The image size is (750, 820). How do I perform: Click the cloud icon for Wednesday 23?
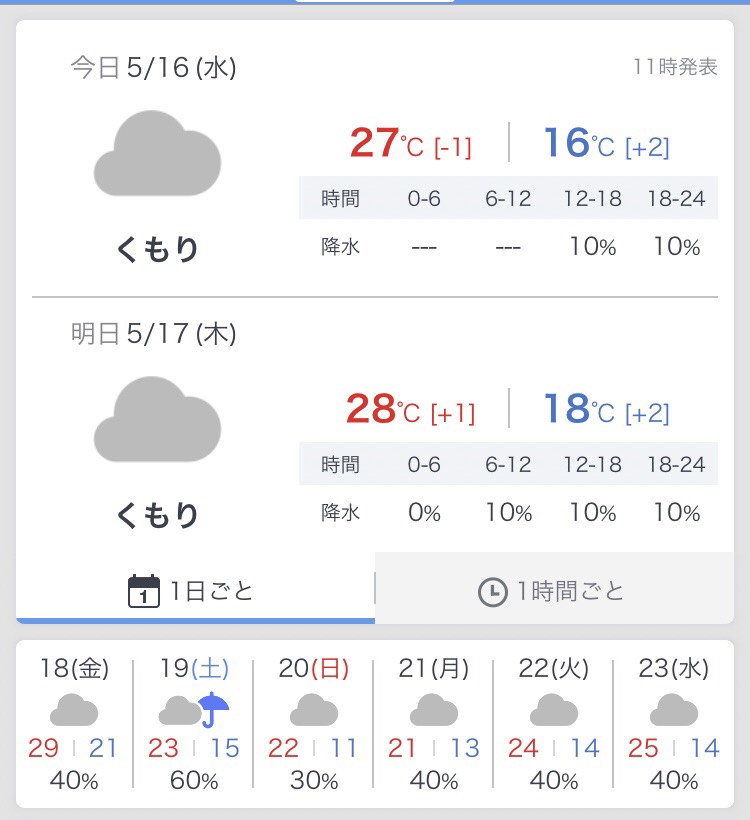click(674, 710)
